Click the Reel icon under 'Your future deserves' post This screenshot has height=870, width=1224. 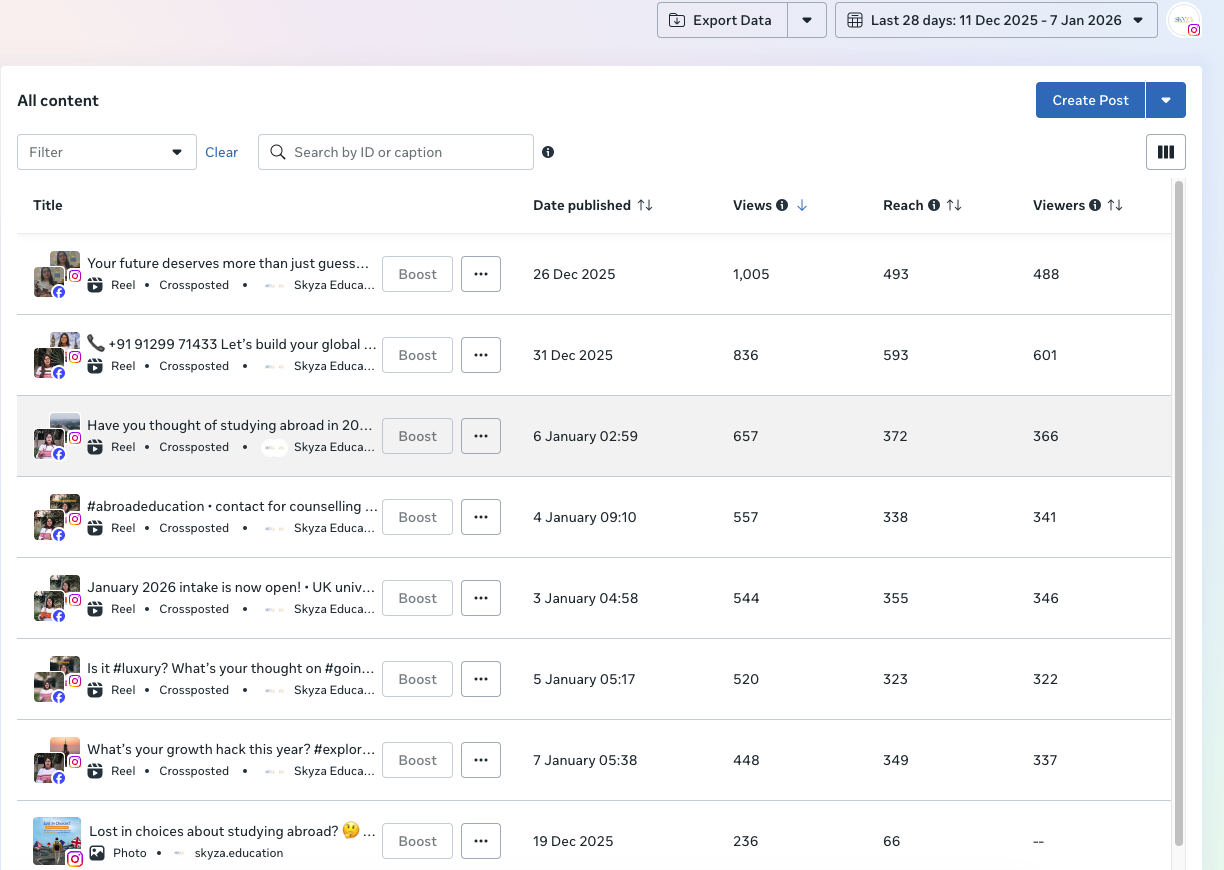[x=96, y=285]
